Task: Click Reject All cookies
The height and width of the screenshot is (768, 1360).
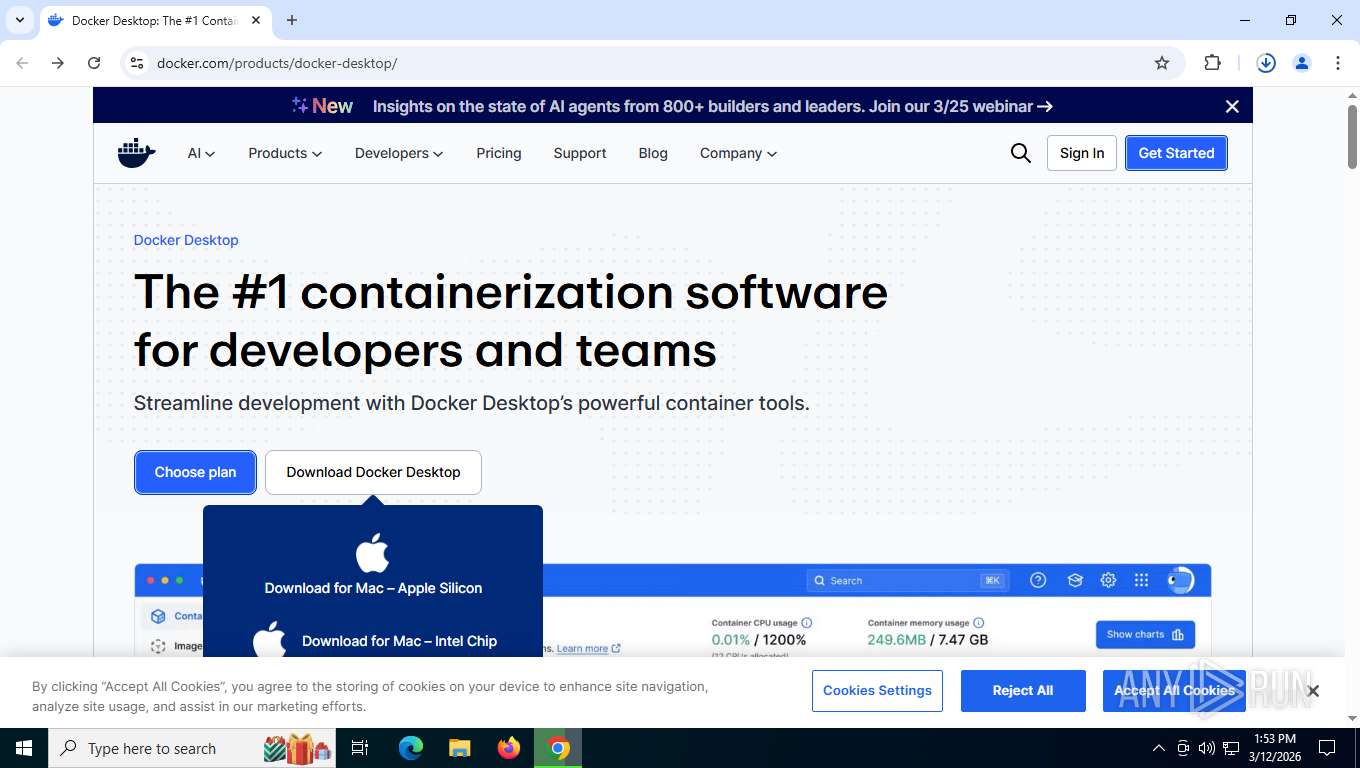Action: (1023, 691)
